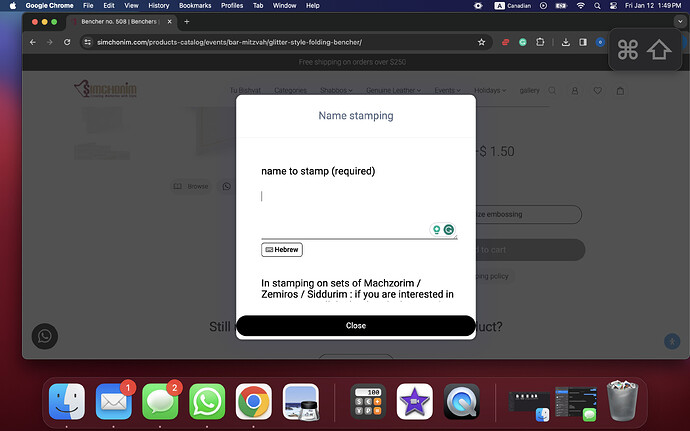Open a new Chrome tab
The width and height of the screenshot is (690, 431).
pyautogui.click(x=187, y=22)
